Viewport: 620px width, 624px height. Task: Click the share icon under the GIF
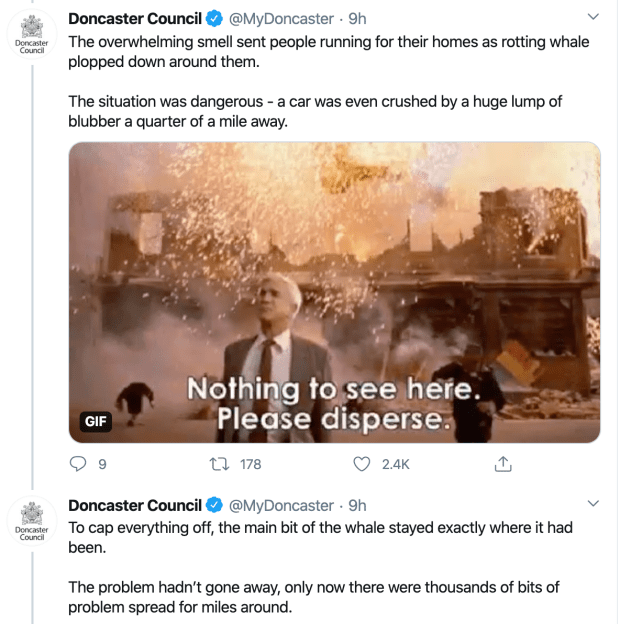(504, 464)
